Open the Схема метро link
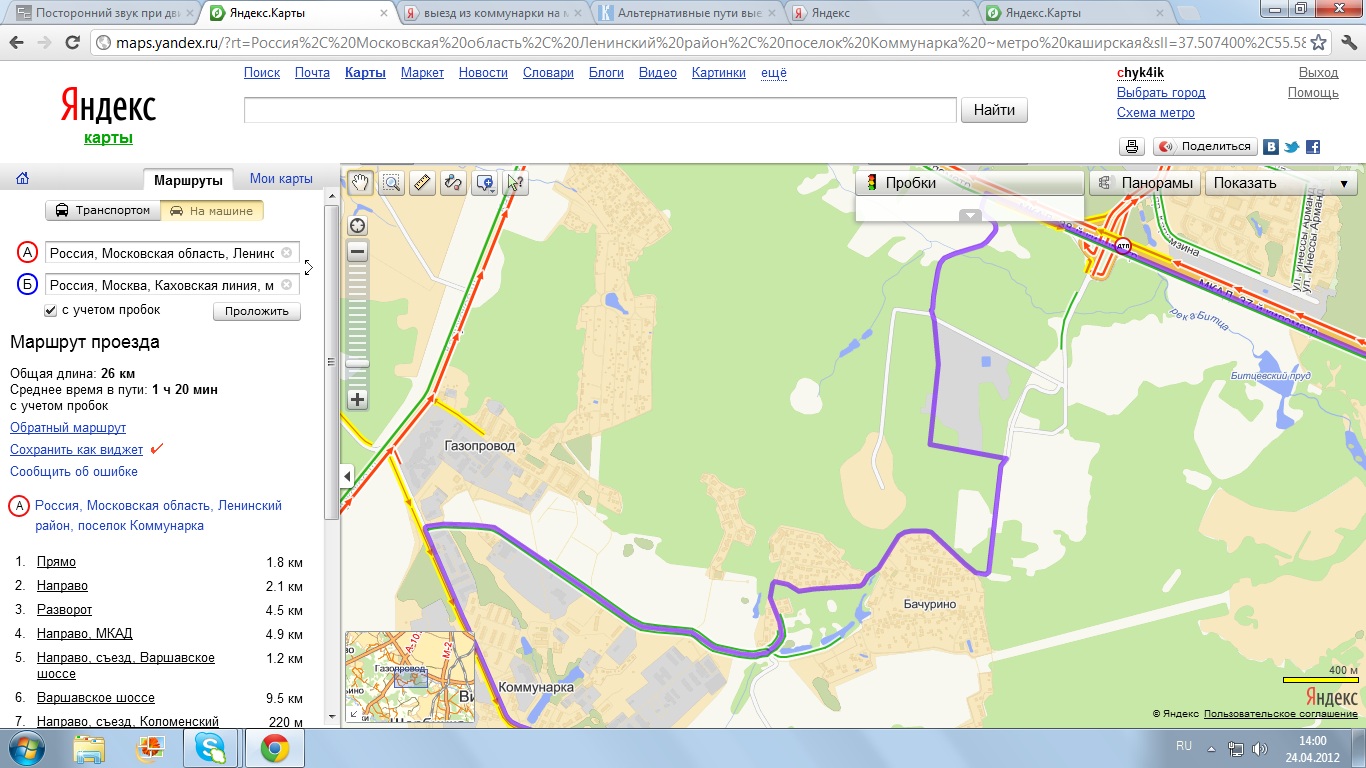 [1156, 113]
